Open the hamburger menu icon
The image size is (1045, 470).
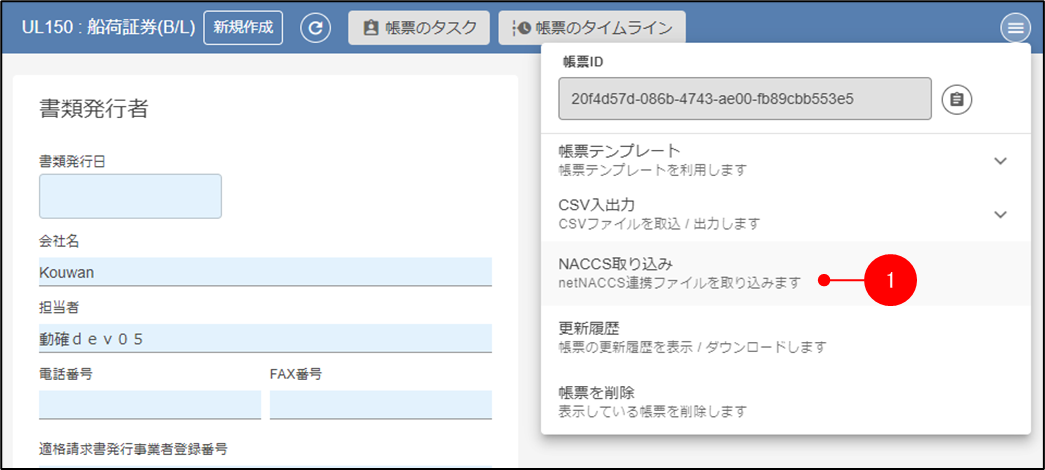(x=1015, y=28)
